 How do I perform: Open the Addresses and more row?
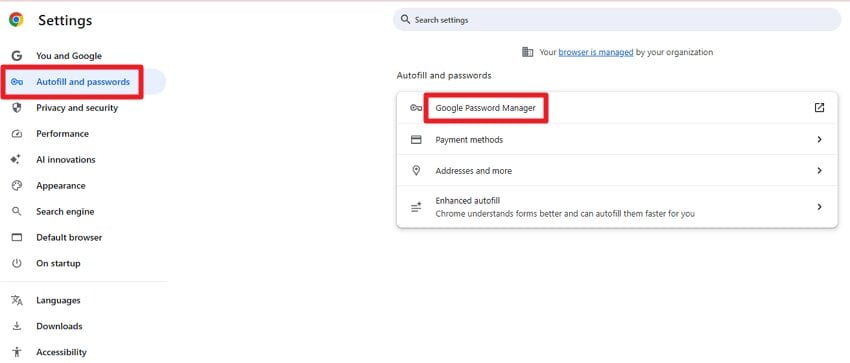click(x=617, y=171)
